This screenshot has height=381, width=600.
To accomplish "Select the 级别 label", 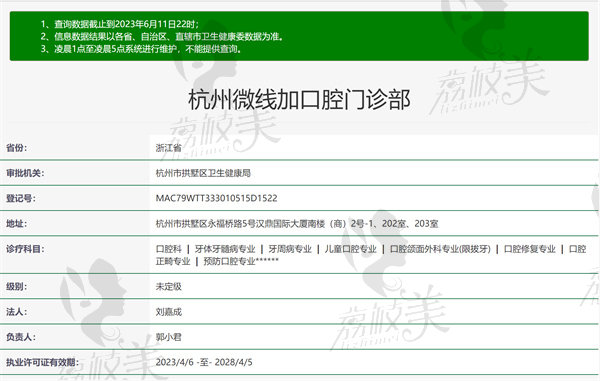I will tap(16, 286).
